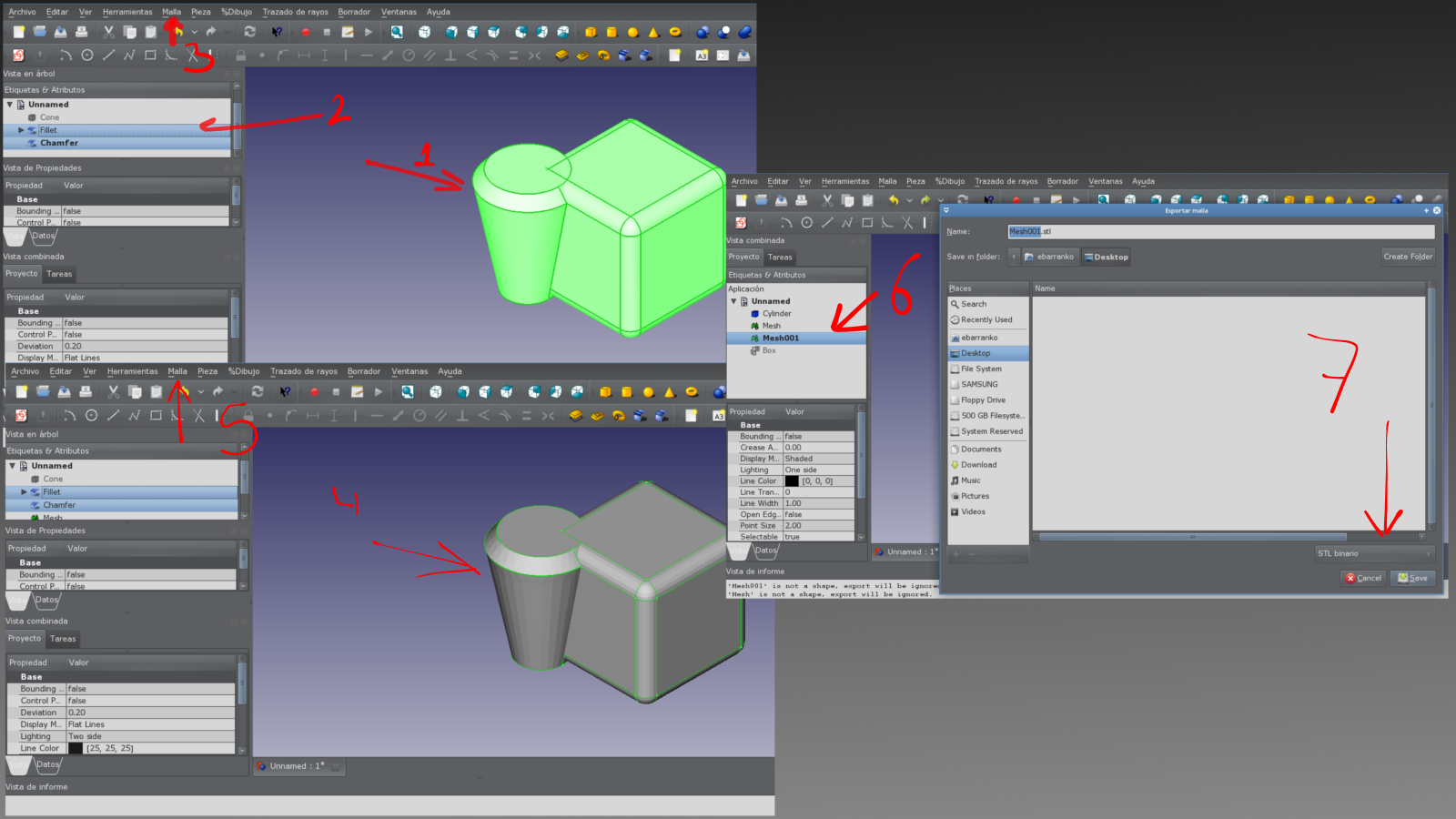1456x819 pixels.
Task: Click Cut scissors icon in top-left window
Action: click(x=108, y=32)
